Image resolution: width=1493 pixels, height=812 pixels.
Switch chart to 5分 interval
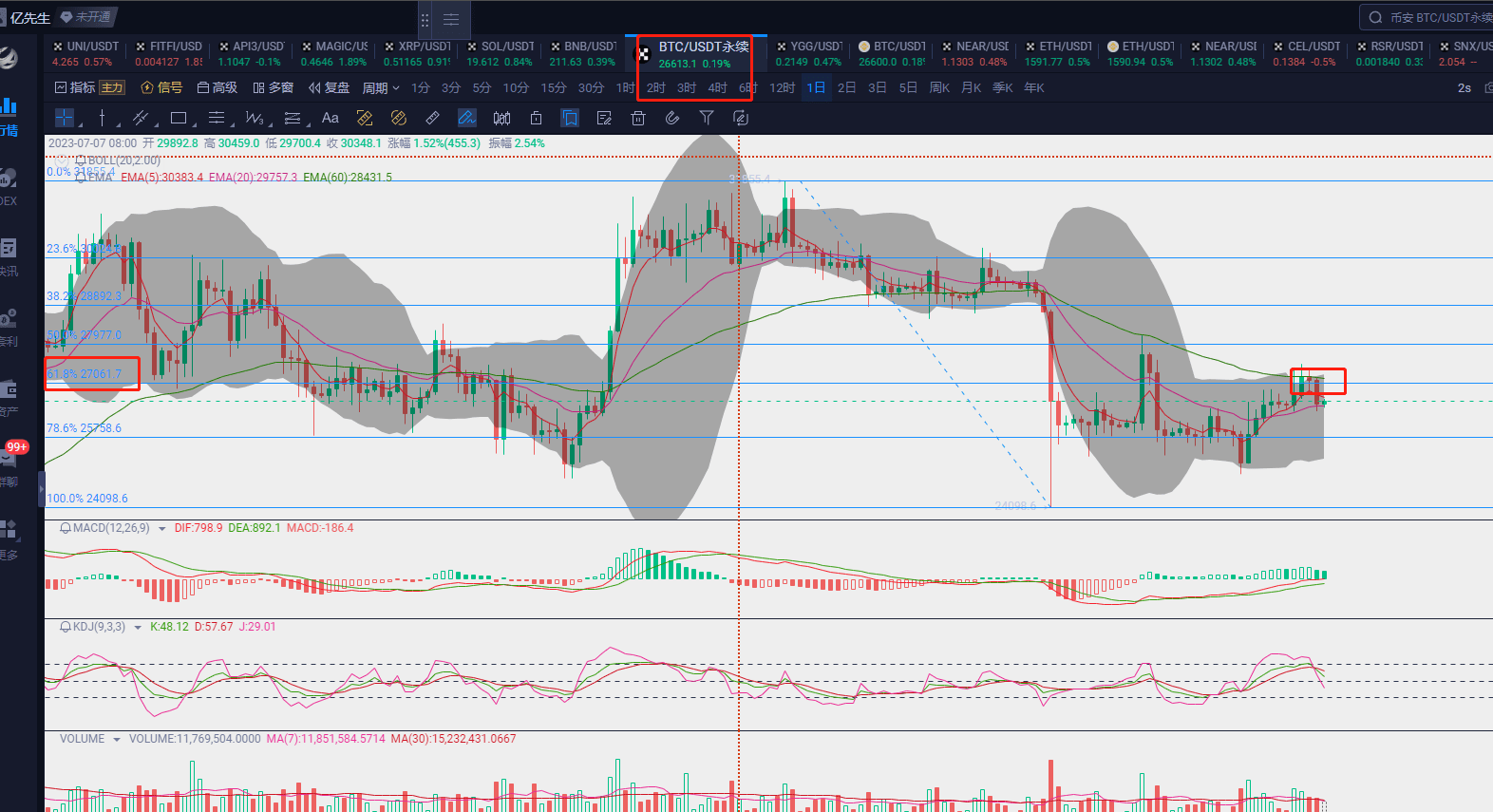[x=482, y=87]
